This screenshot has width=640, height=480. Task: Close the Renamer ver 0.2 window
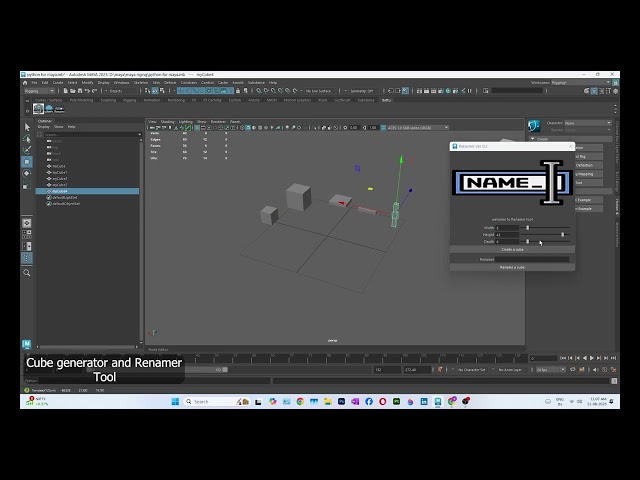[570, 146]
